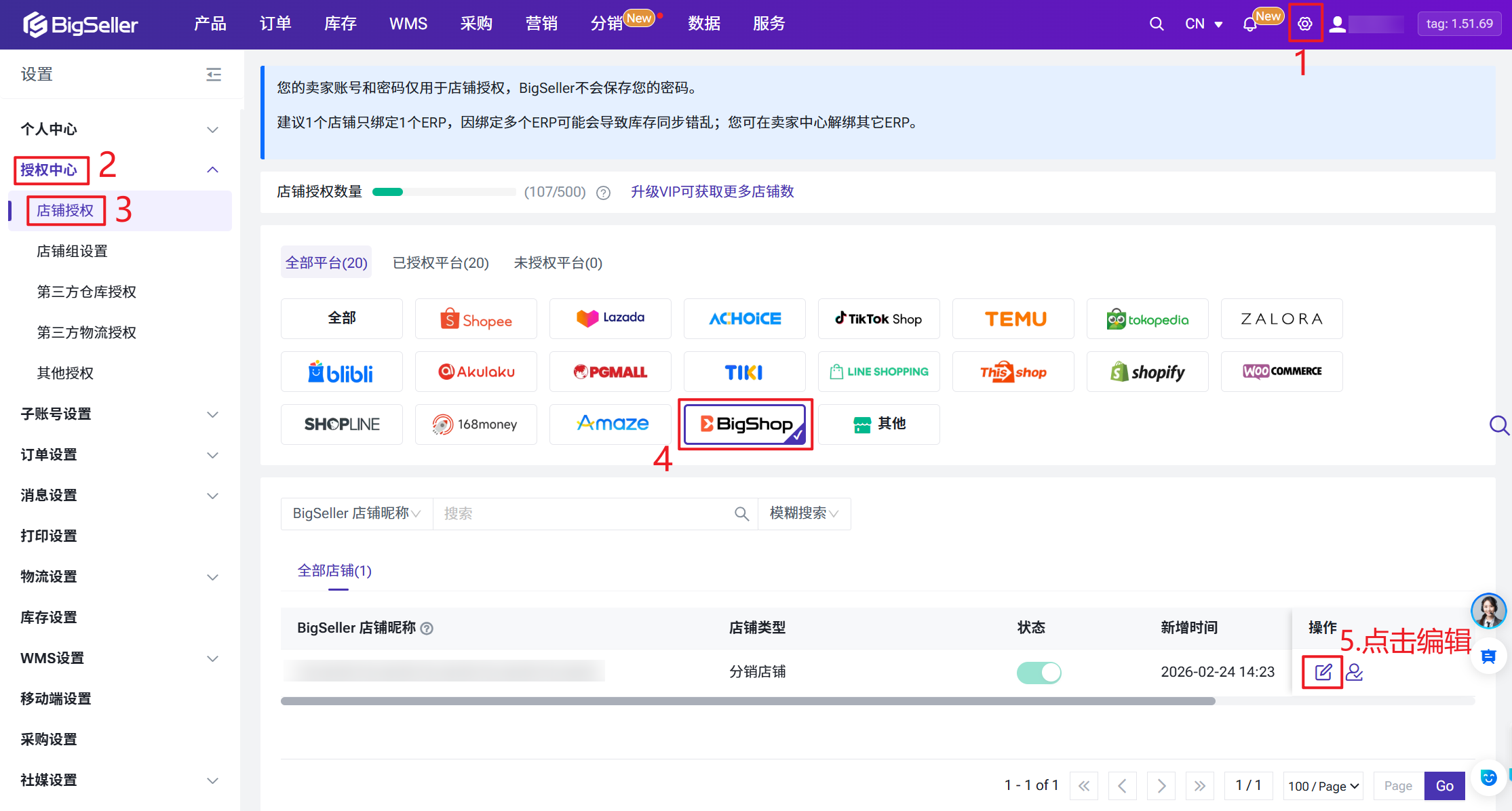Open the chat support icon on right edge
1512x811 pixels.
pyautogui.click(x=1488, y=656)
